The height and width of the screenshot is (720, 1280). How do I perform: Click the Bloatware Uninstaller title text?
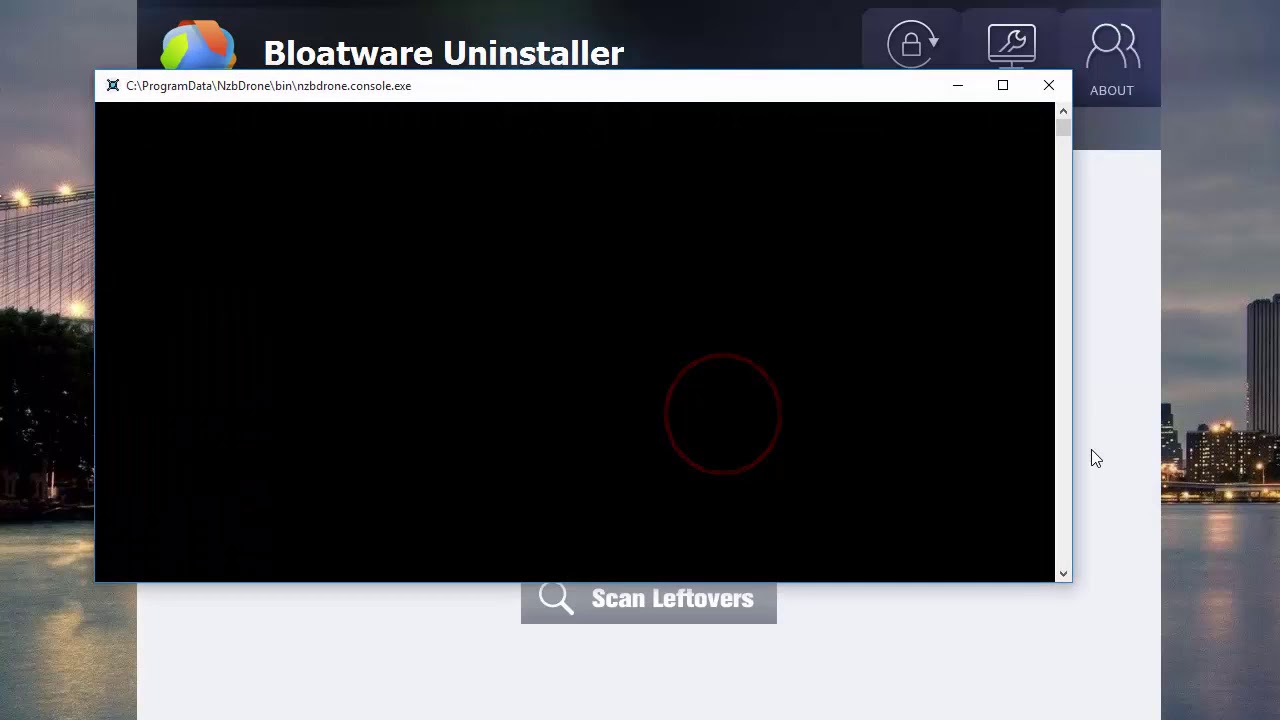[x=444, y=53]
